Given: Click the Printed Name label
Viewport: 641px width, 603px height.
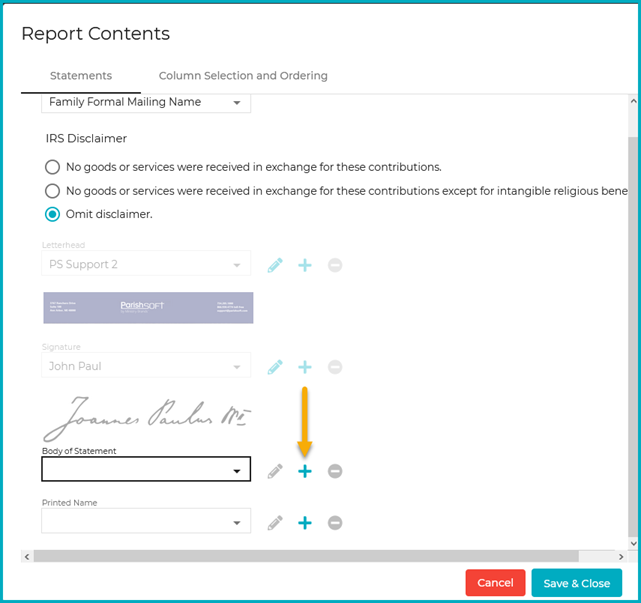Looking at the screenshot, I should pyautogui.click(x=69, y=503).
